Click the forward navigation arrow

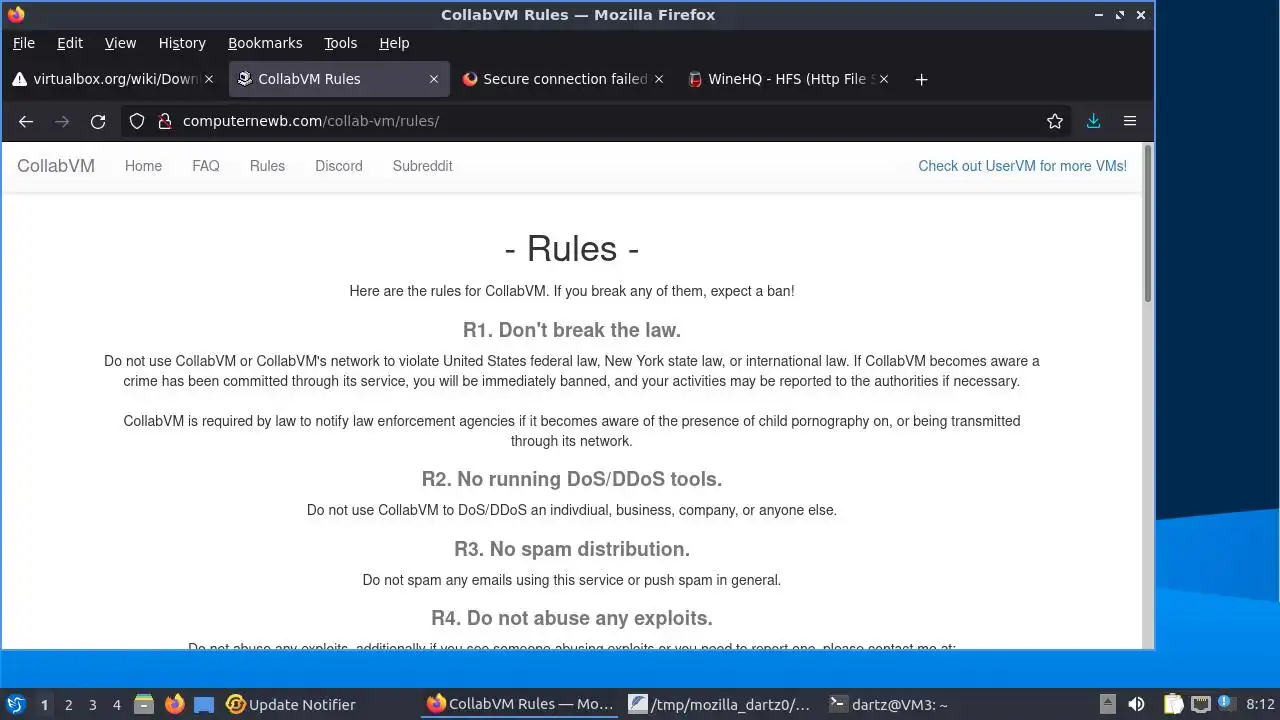point(62,121)
